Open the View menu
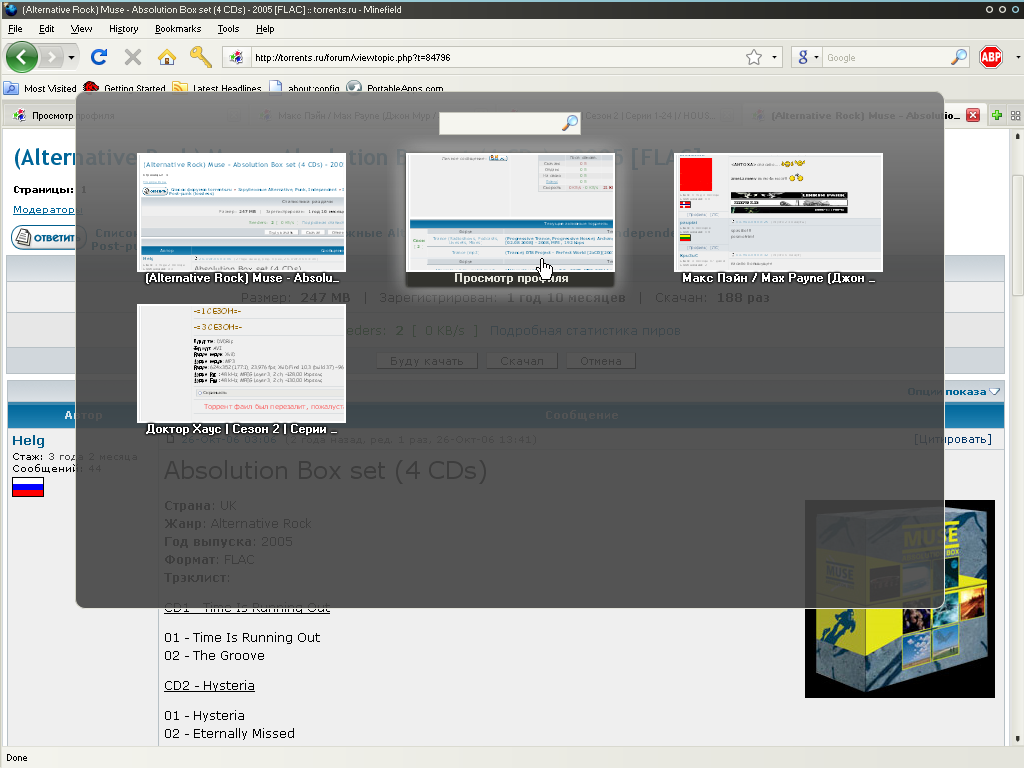Image resolution: width=1024 pixels, height=768 pixels. 81,29
